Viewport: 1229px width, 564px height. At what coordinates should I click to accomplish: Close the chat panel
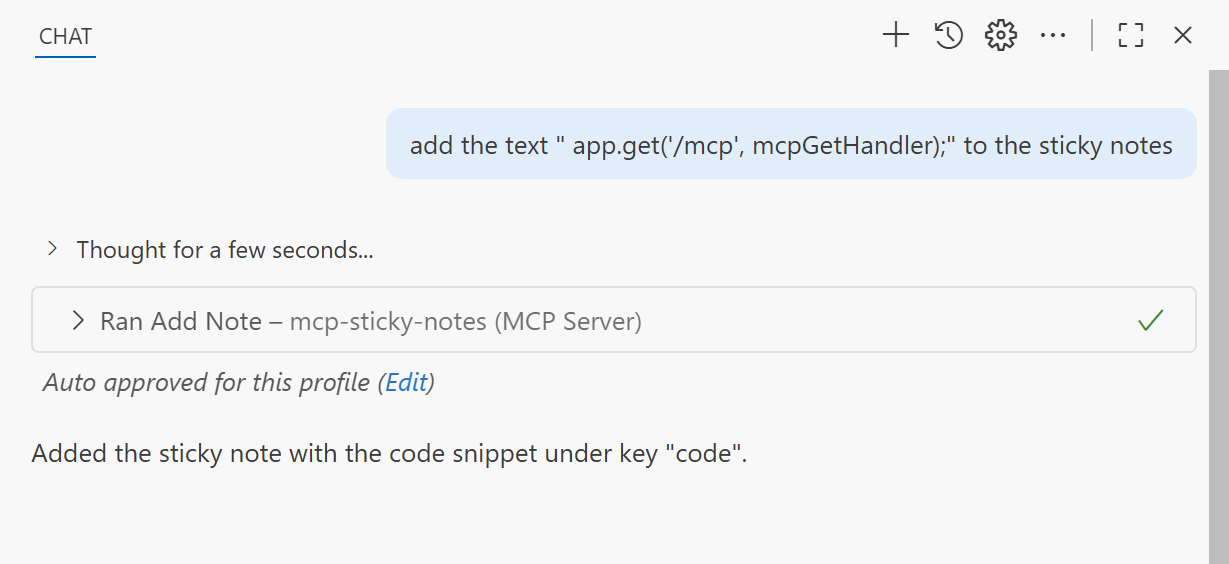[1183, 36]
